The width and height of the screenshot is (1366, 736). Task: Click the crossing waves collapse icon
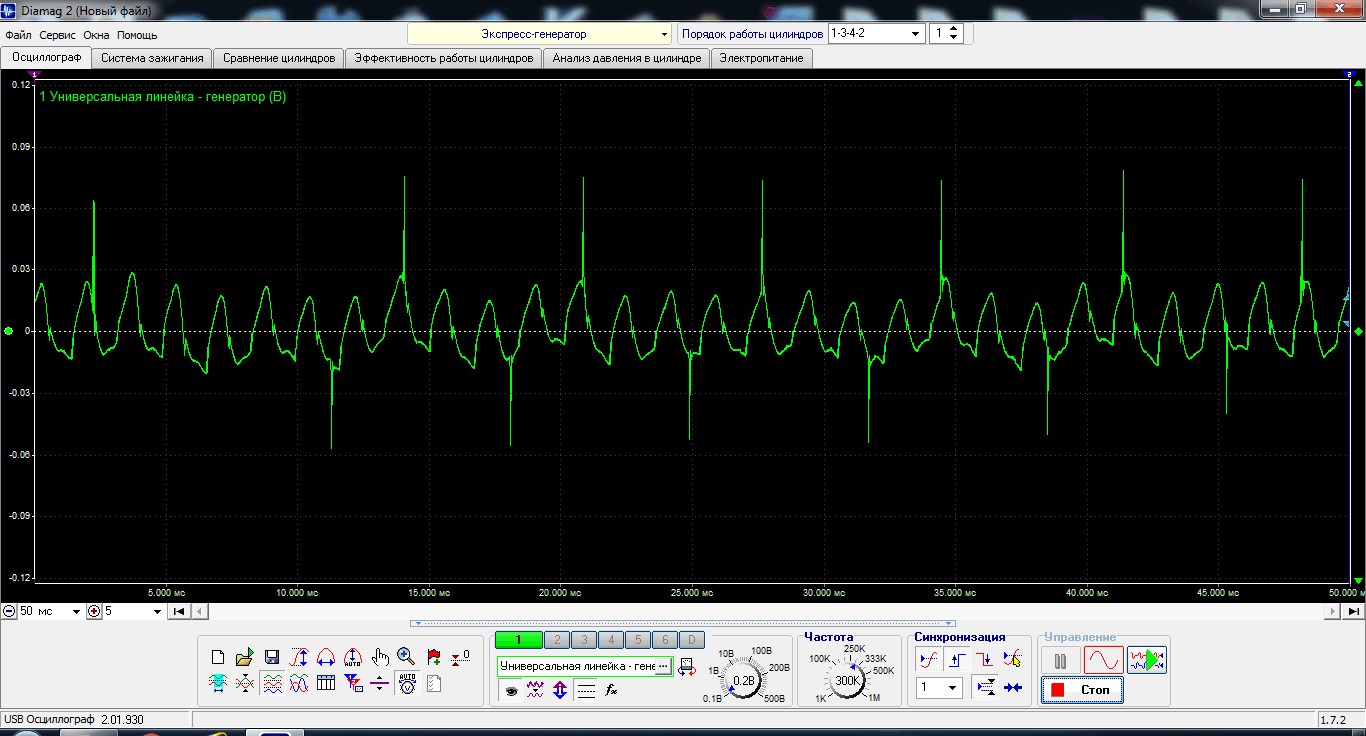tap(245, 684)
